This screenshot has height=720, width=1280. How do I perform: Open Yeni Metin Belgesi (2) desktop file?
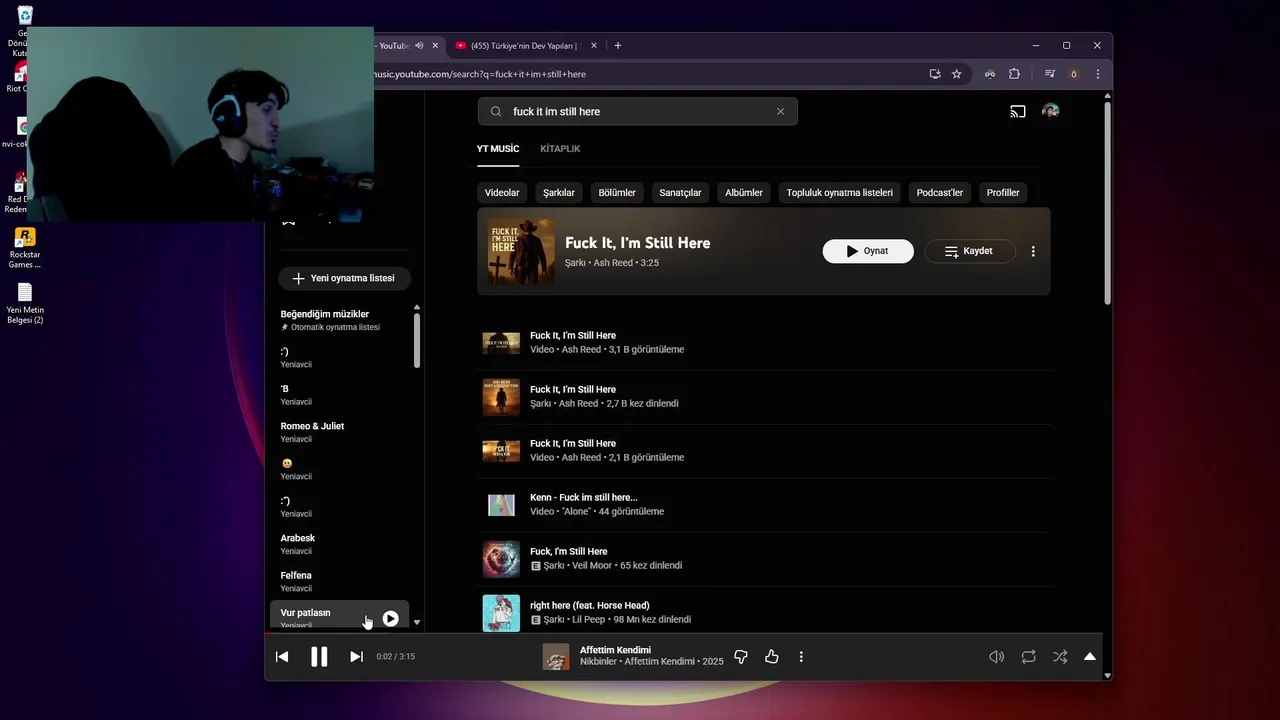pyautogui.click(x=25, y=303)
